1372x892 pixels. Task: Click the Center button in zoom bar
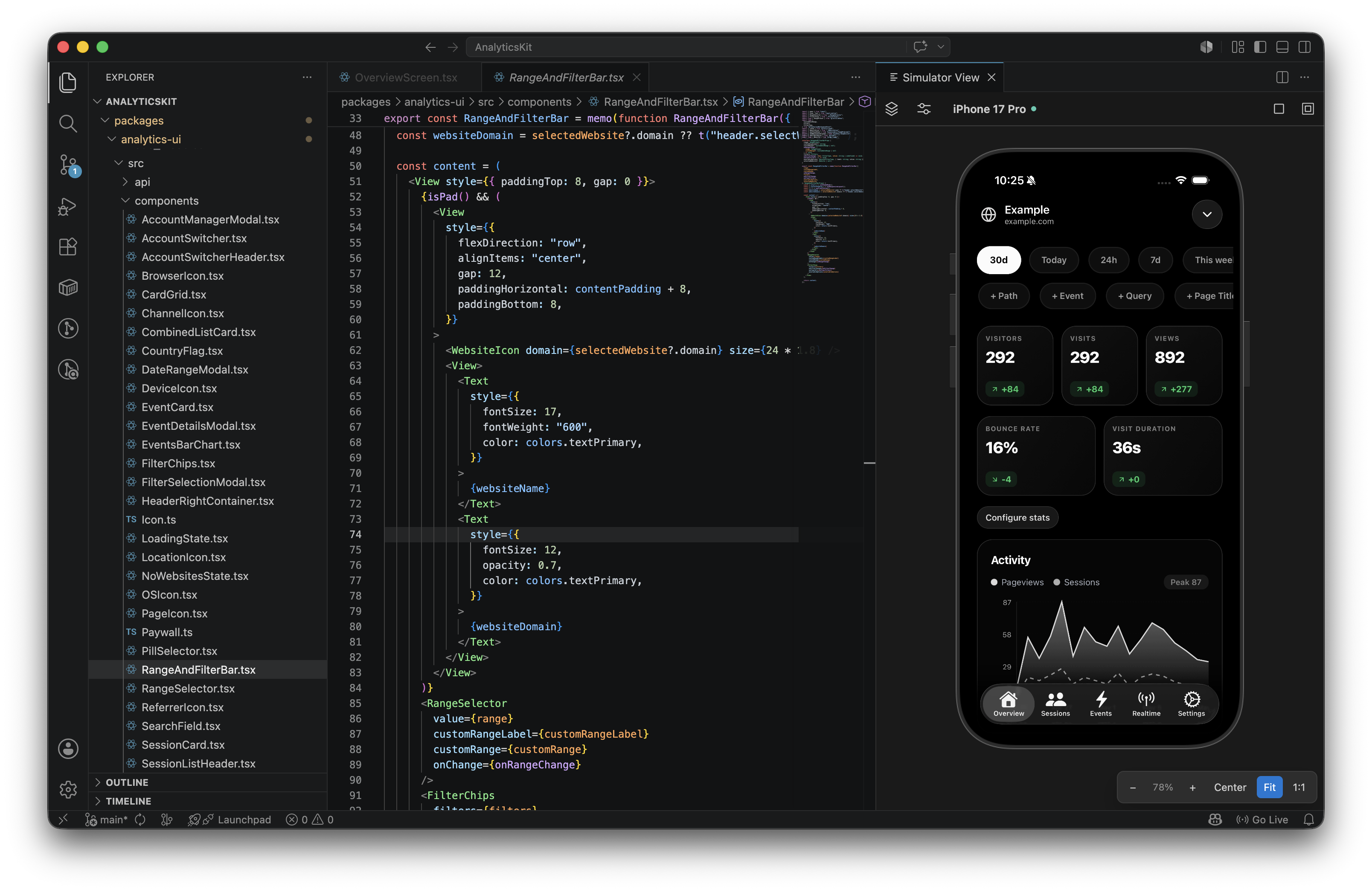tap(1230, 787)
